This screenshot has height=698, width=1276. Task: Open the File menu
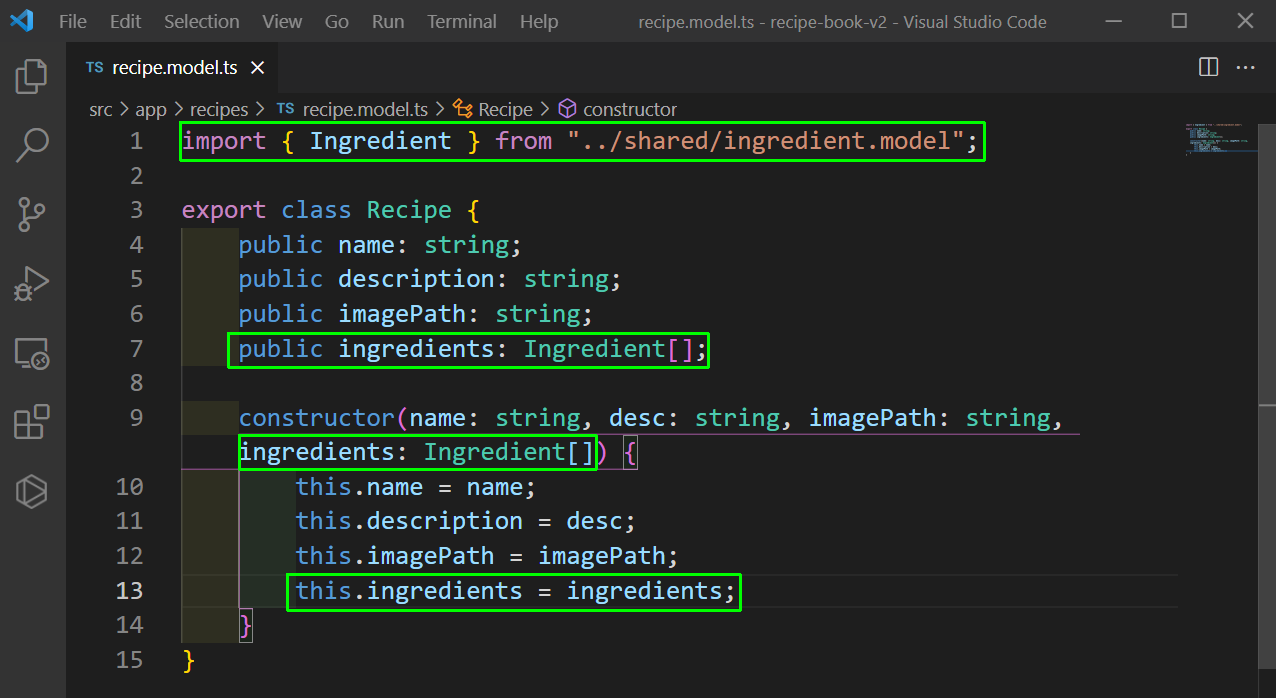(x=73, y=21)
